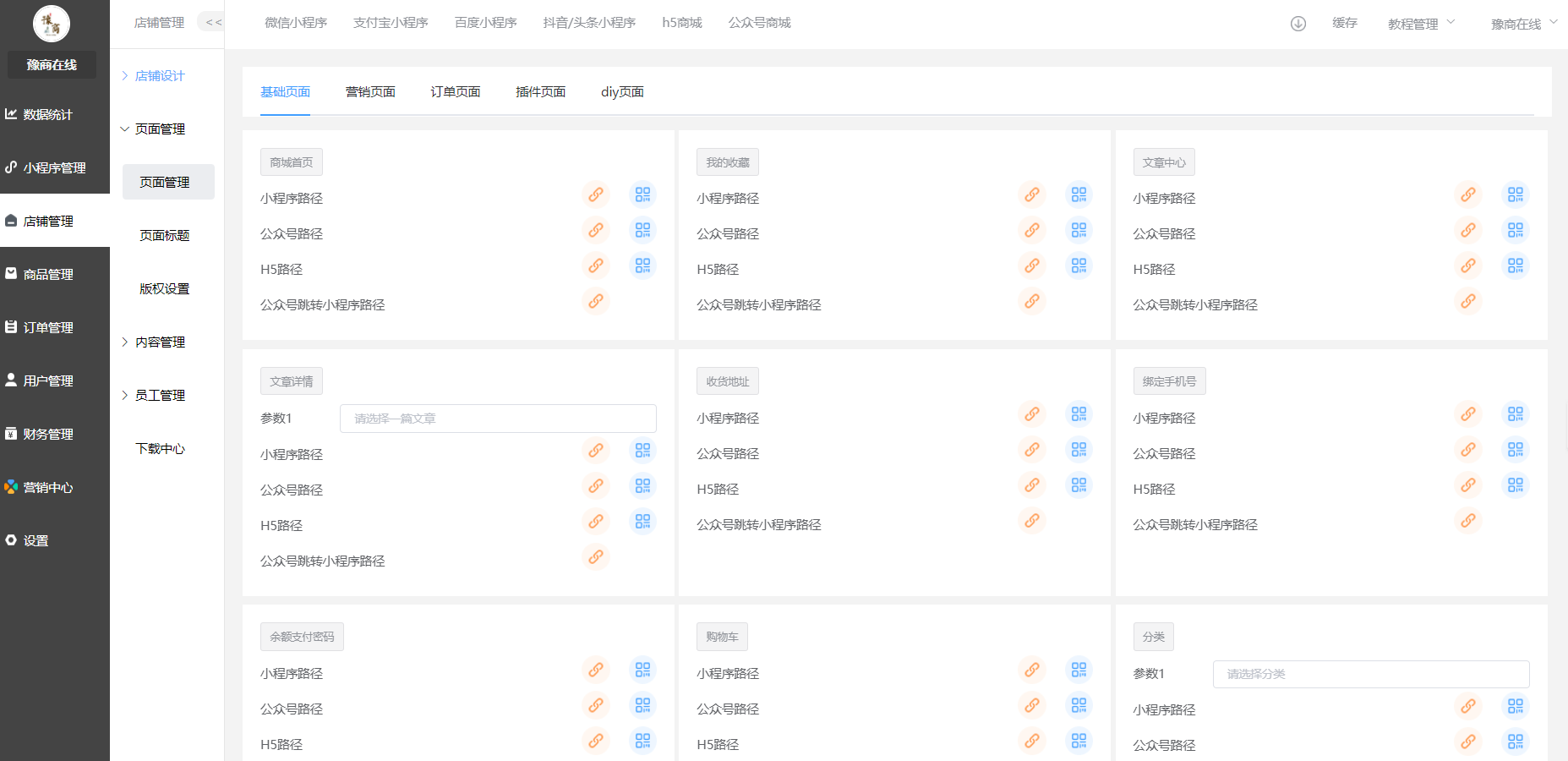This screenshot has width=1568, height=761.
Task: Copy link for 购物车 小程序路径
Action: coord(1032,670)
